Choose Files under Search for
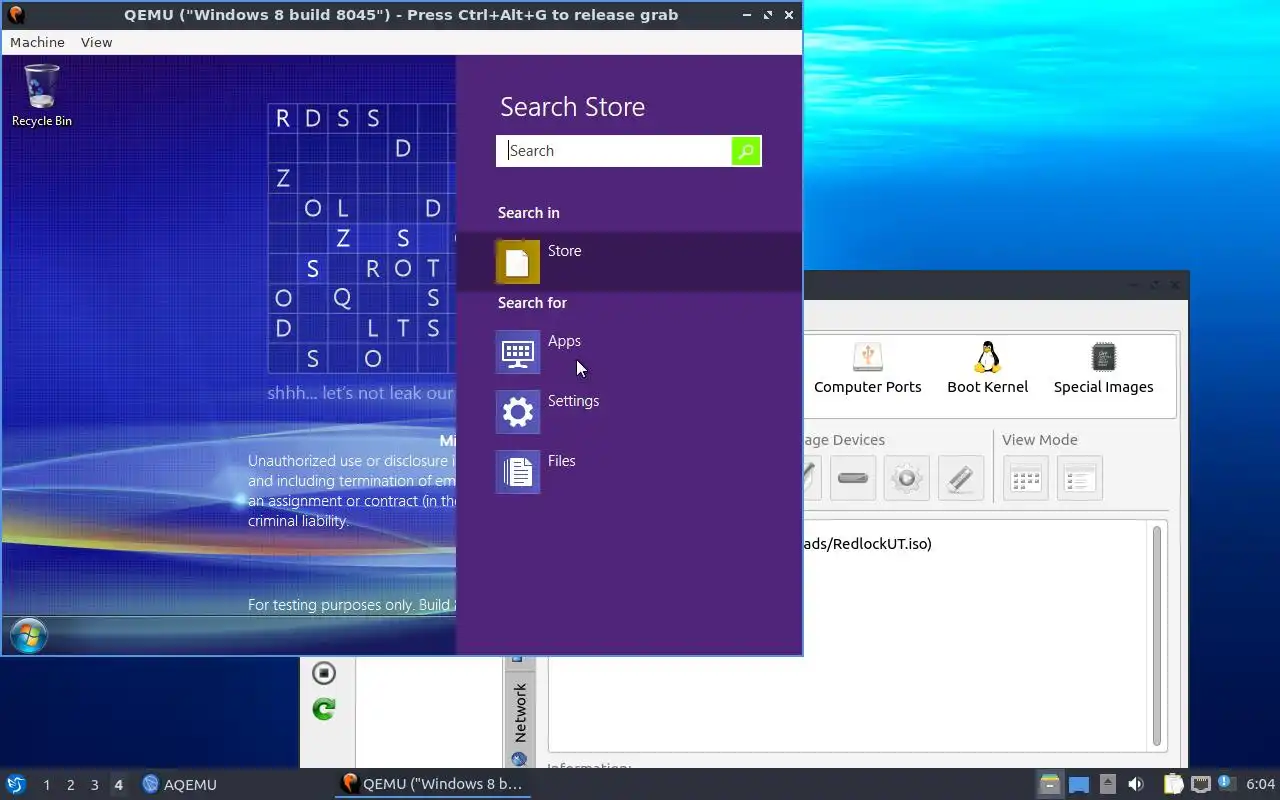Viewport: 1280px width, 800px height. pos(629,471)
